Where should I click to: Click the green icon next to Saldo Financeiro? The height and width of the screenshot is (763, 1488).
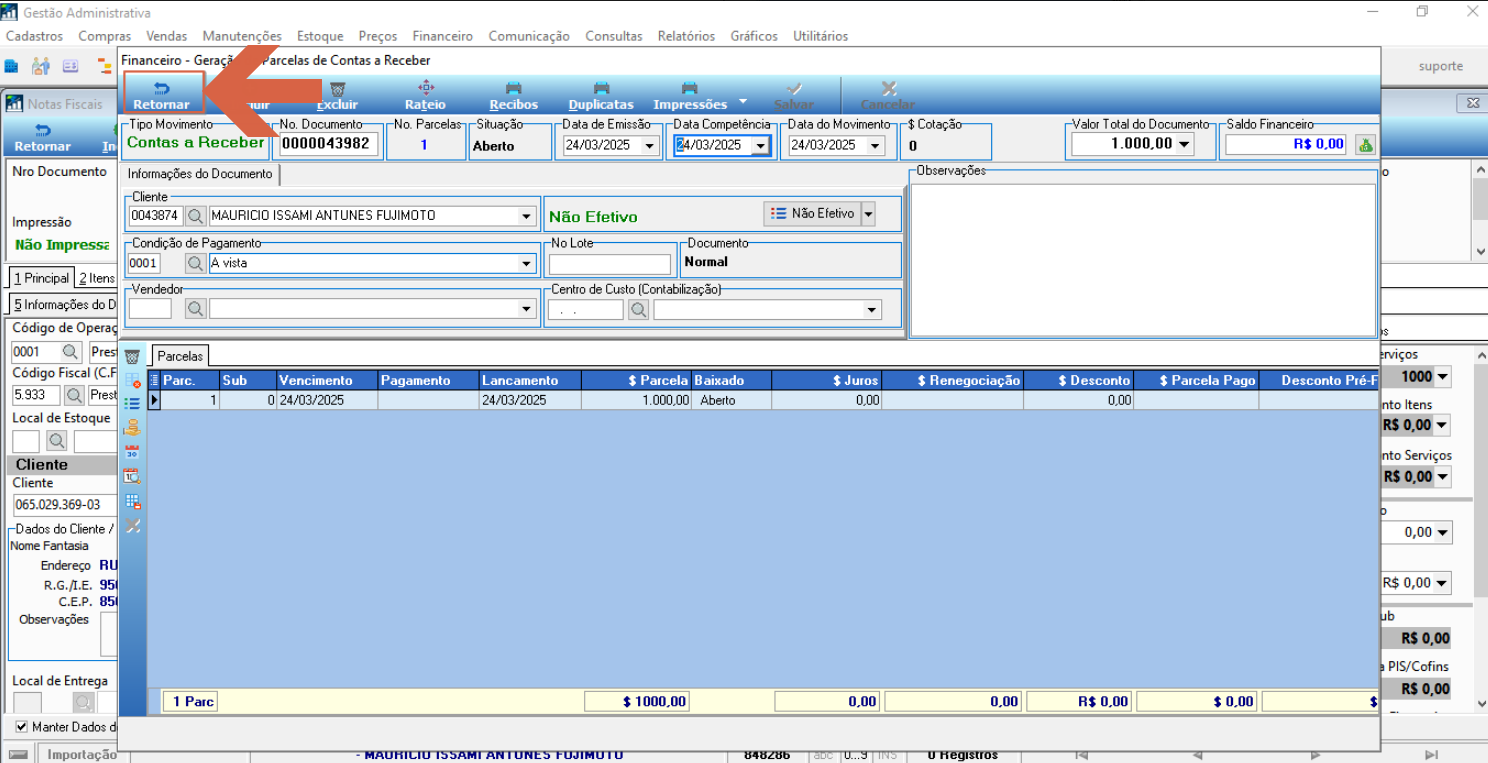(1365, 144)
